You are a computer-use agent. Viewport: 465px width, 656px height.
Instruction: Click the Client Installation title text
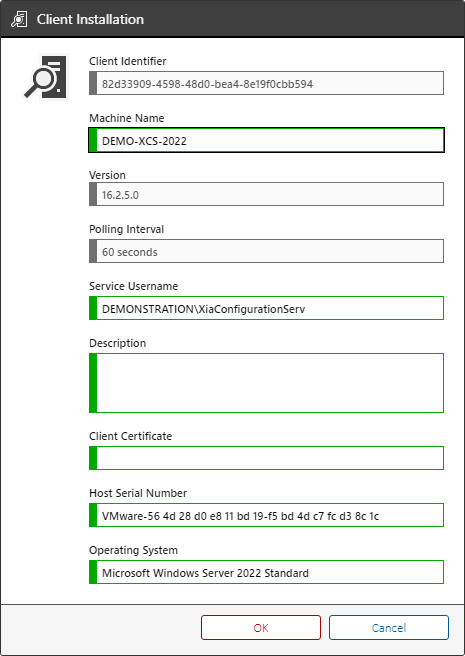click(x=90, y=19)
